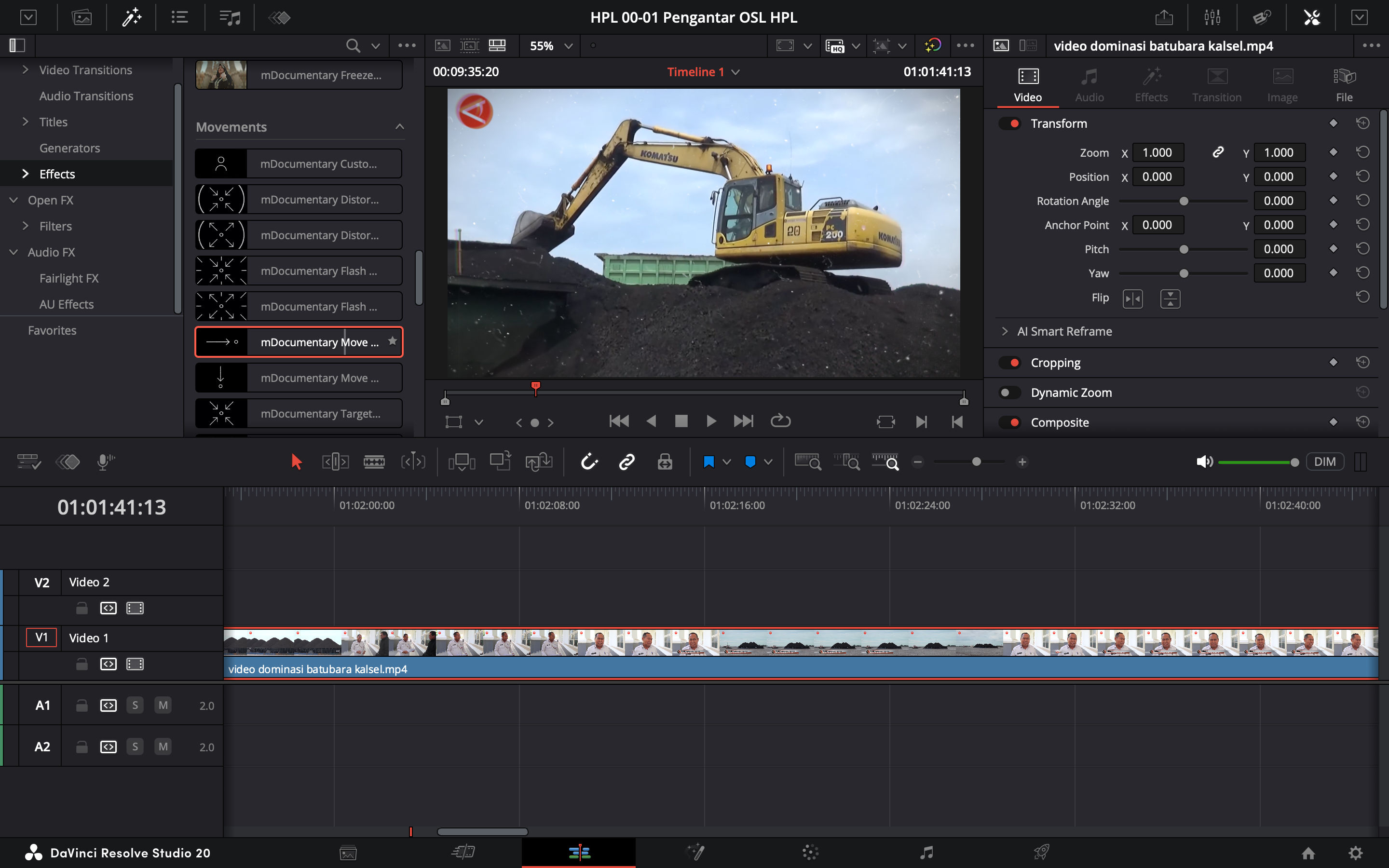Image resolution: width=1389 pixels, height=868 pixels.
Task: Play the timeline forward
Action: coord(710,422)
